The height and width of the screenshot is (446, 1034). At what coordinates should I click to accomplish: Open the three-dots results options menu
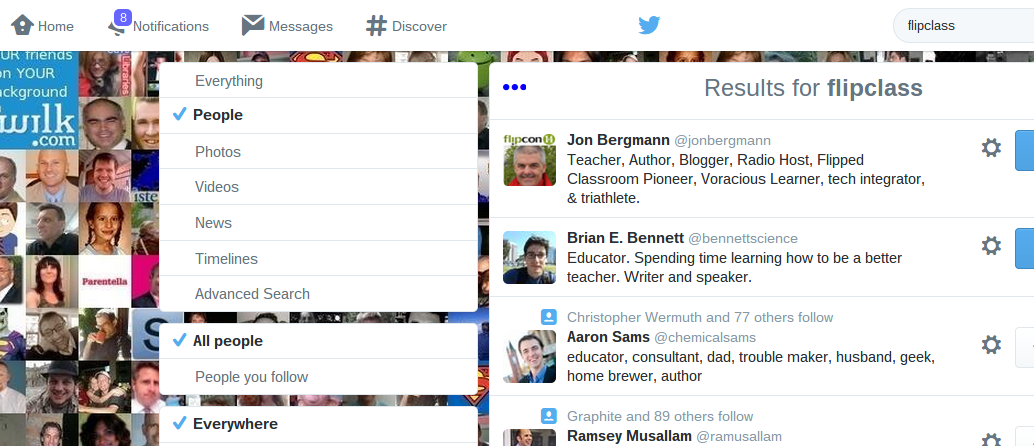point(514,87)
